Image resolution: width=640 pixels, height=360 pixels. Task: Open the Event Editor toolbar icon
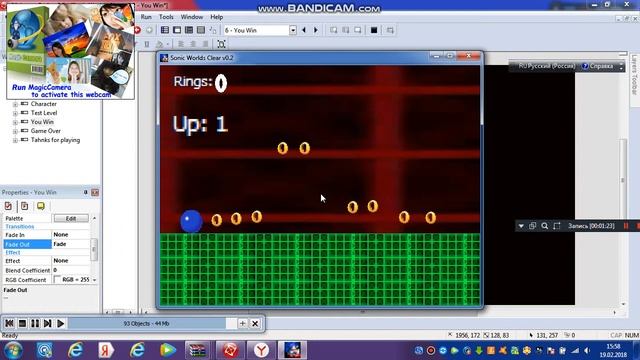pos(189,30)
